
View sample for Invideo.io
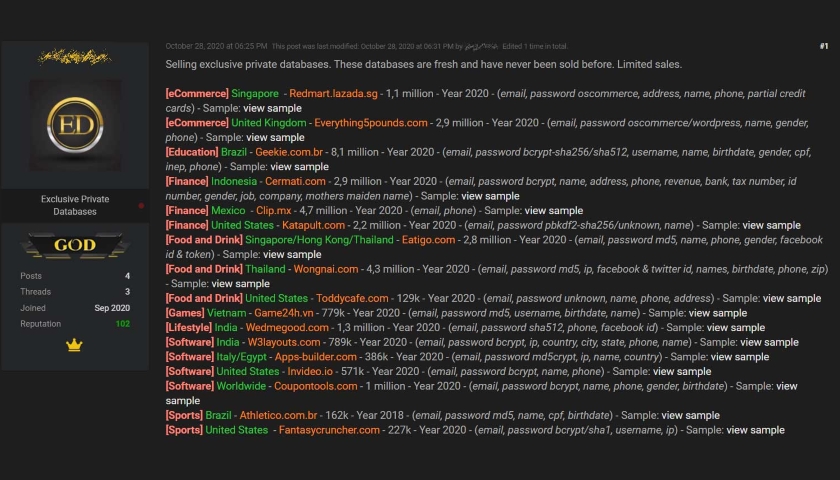[x=682, y=372]
